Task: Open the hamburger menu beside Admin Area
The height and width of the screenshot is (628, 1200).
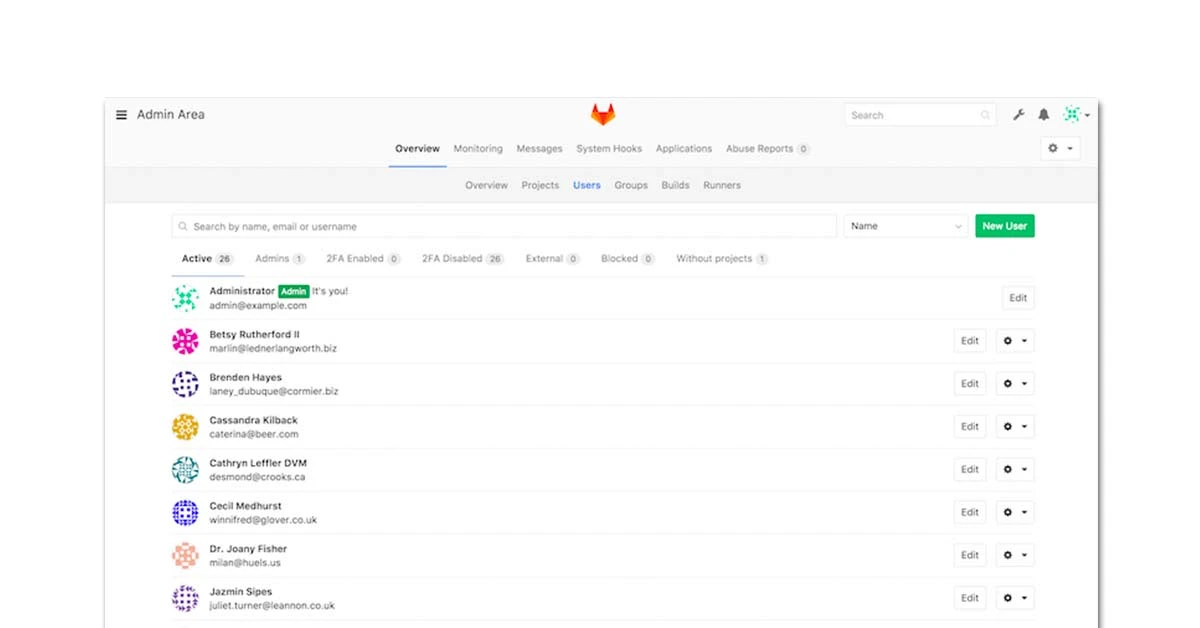Action: coord(121,114)
